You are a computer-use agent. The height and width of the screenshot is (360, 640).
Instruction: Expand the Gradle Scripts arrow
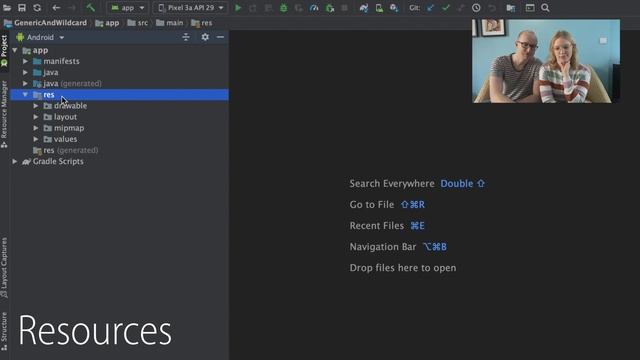(x=15, y=161)
